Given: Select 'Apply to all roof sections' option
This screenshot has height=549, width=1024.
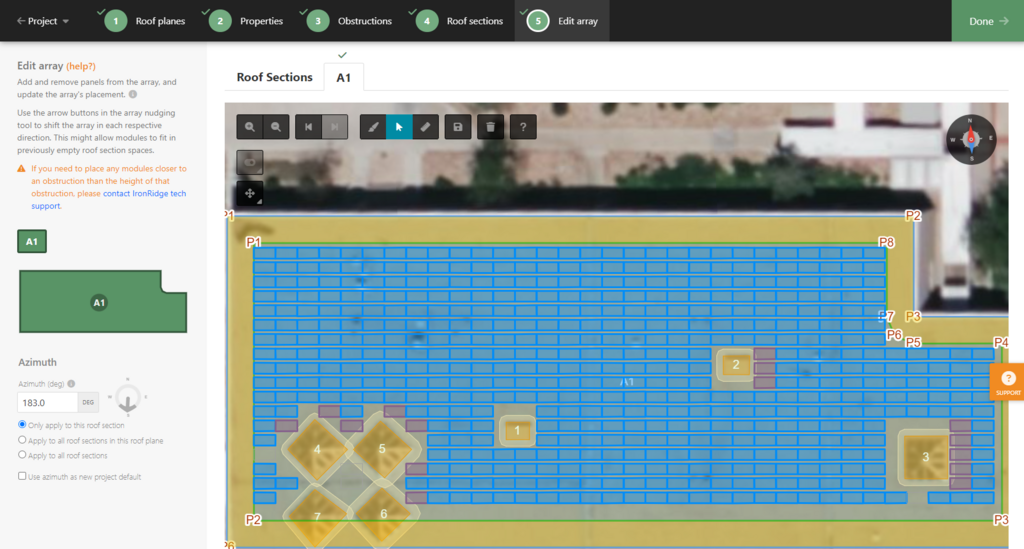Looking at the screenshot, I should coord(23,455).
